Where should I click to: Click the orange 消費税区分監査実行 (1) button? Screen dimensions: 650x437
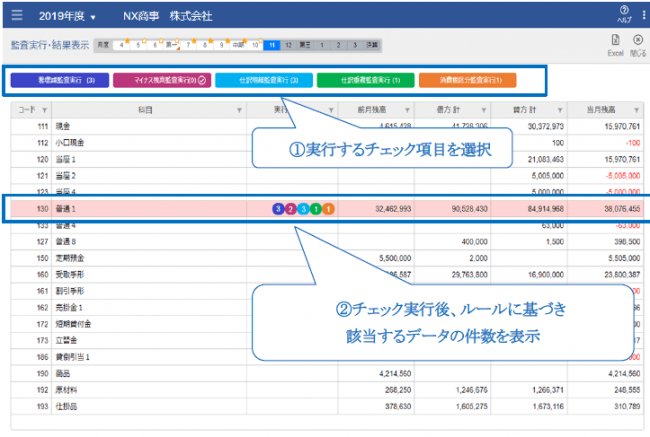468,80
